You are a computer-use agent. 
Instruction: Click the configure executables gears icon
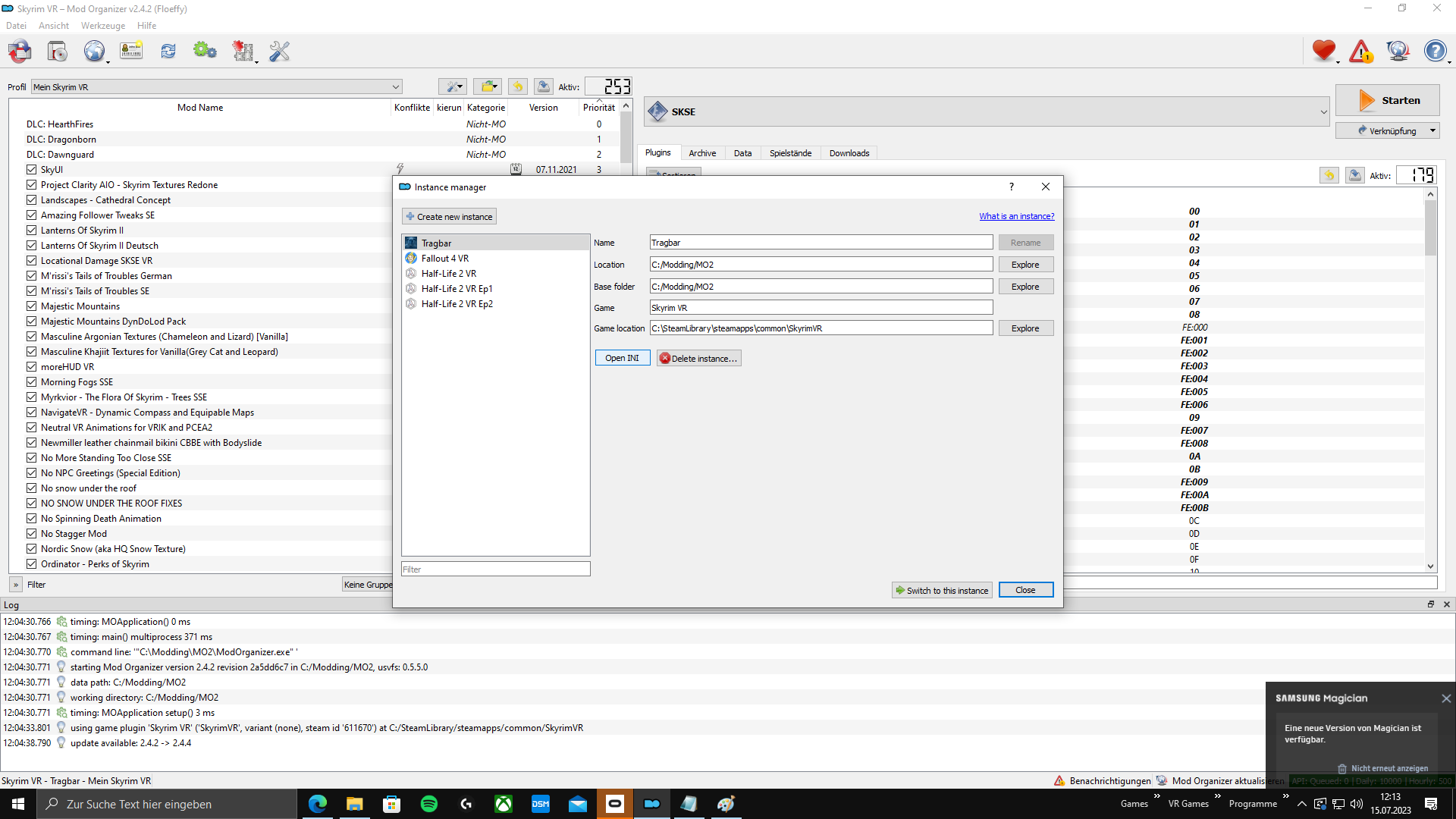point(205,52)
